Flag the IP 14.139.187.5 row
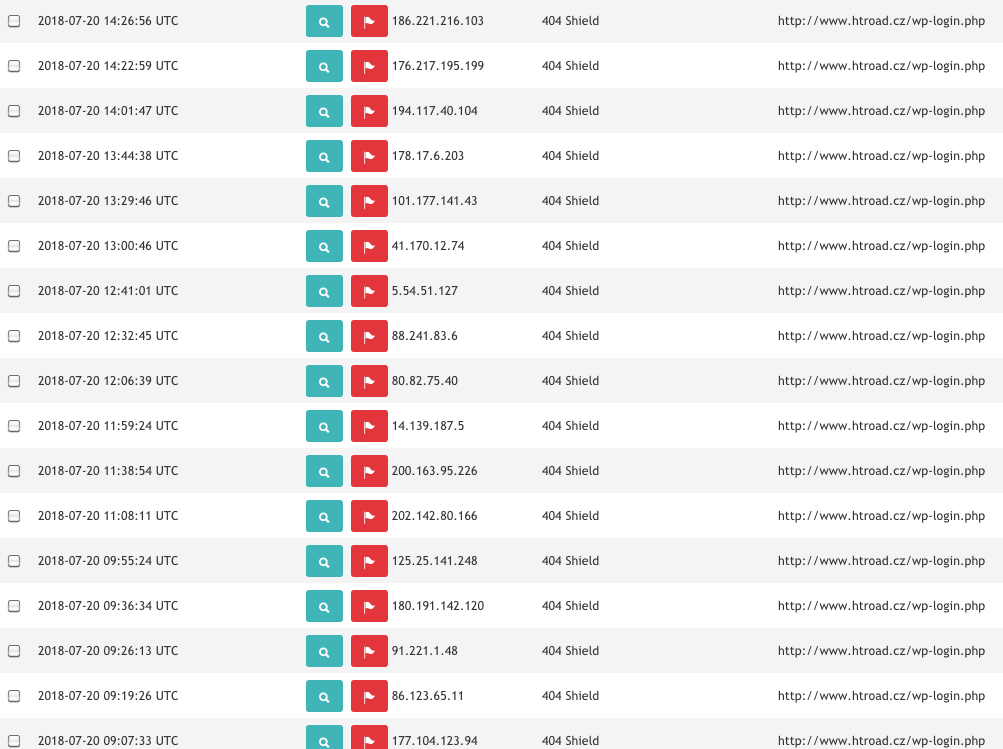Viewport: 1003px width, 749px height. [369, 427]
